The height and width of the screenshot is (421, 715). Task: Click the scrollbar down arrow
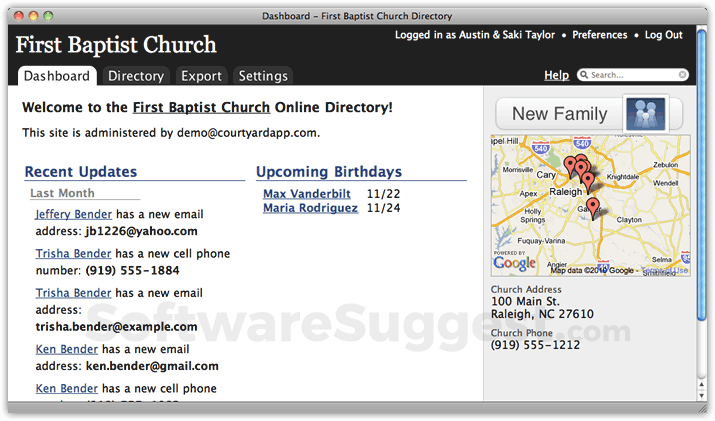pyautogui.click(x=702, y=396)
